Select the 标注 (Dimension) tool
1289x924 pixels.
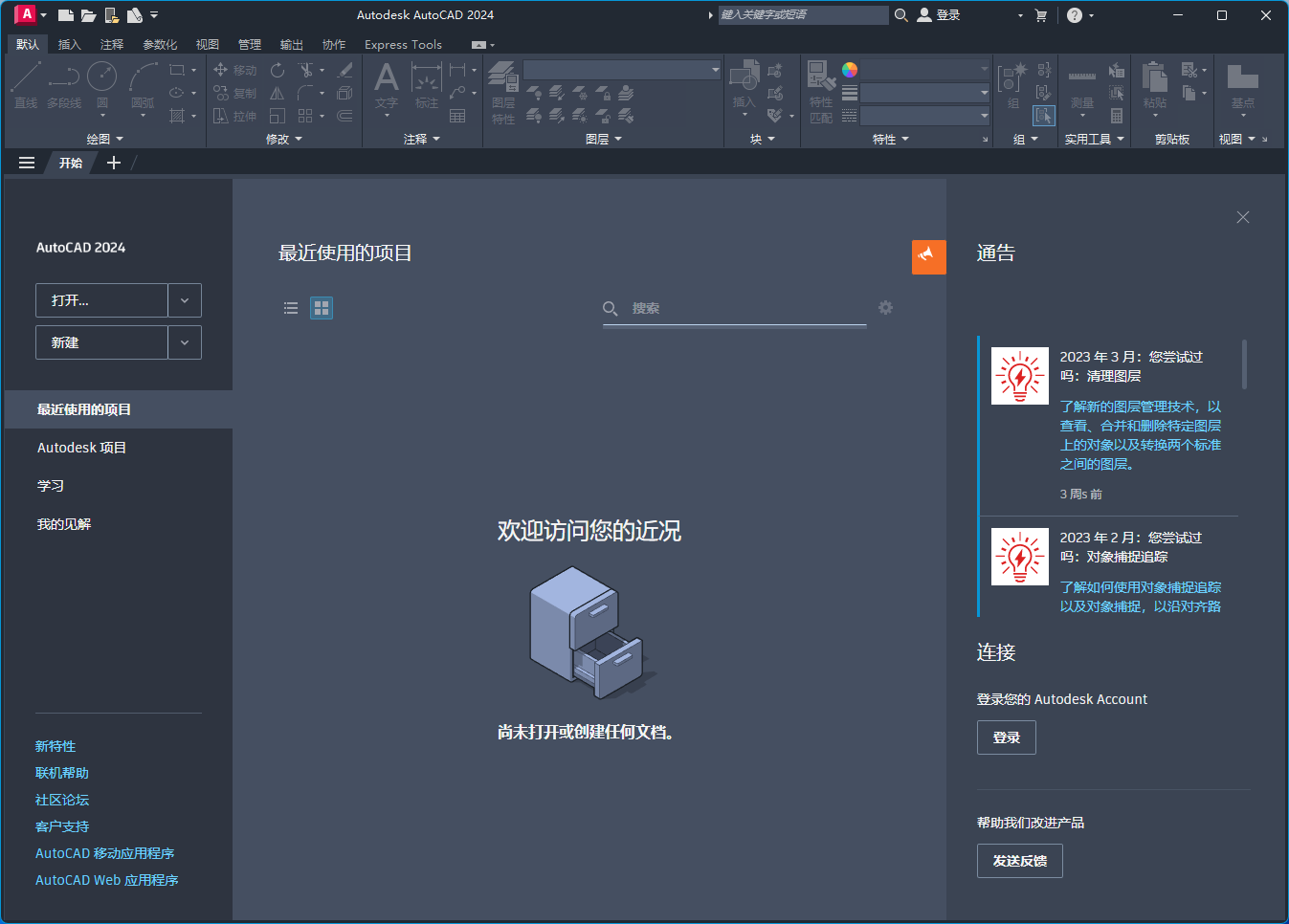click(x=426, y=85)
